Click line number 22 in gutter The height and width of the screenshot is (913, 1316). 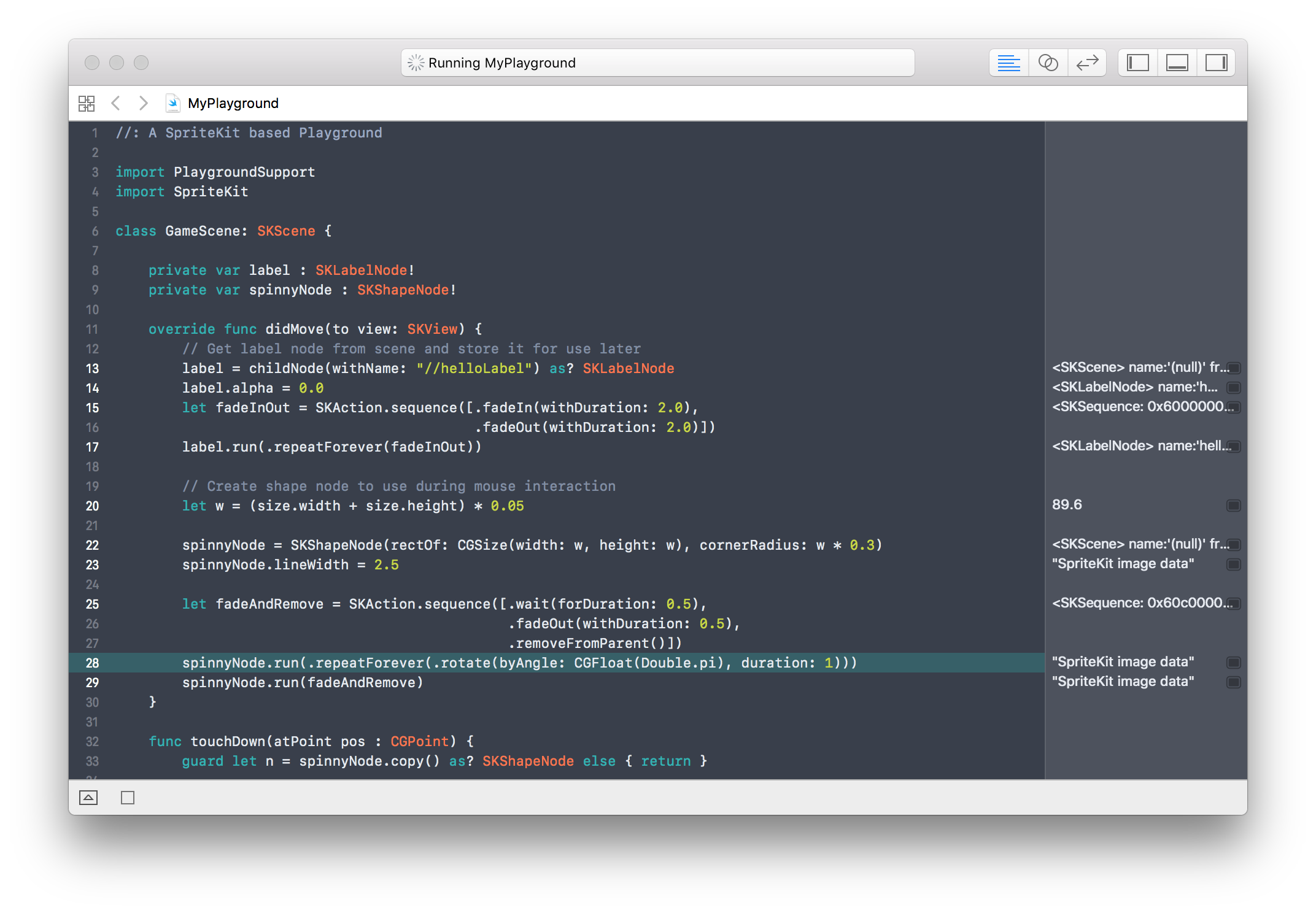pyautogui.click(x=92, y=545)
